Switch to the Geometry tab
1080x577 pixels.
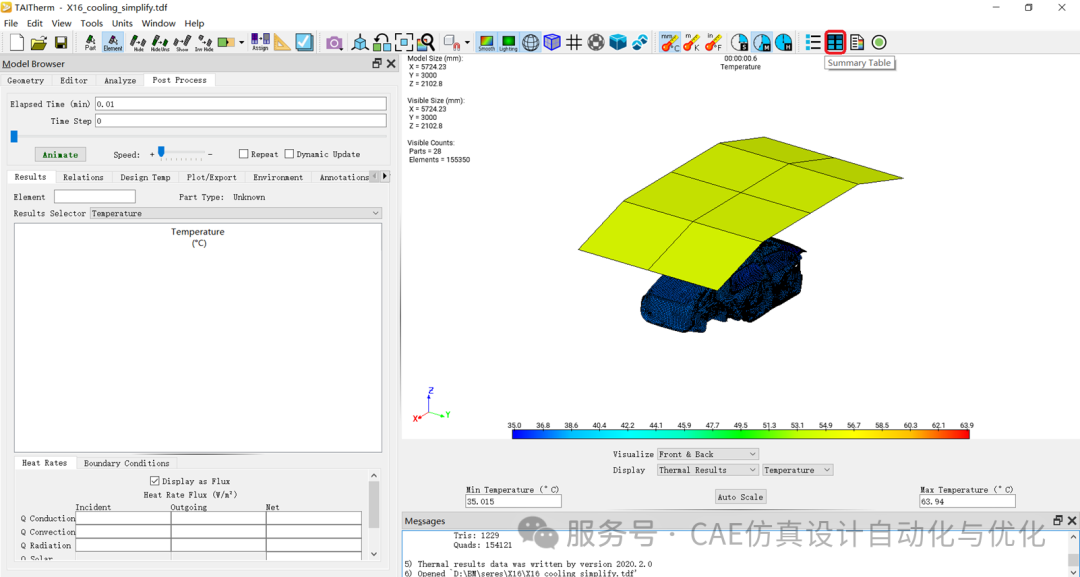pyautogui.click(x=25, y=81)
